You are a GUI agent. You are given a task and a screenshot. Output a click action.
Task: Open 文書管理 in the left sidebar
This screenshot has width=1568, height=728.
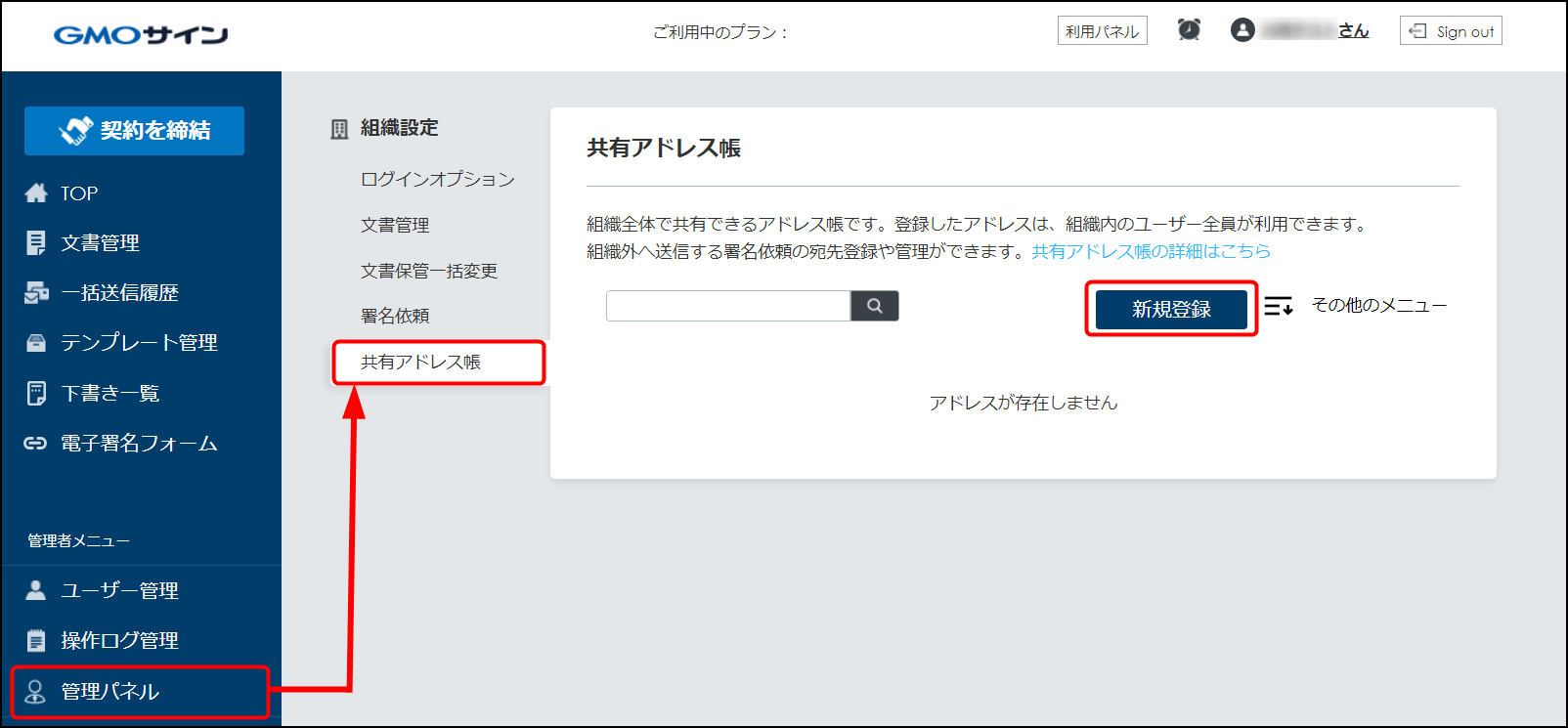coord(100,242)
